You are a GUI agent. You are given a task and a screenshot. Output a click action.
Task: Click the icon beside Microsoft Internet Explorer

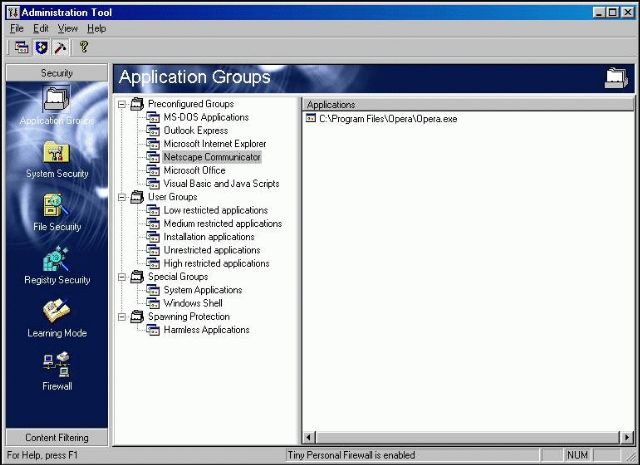click(x=153, y=144)
